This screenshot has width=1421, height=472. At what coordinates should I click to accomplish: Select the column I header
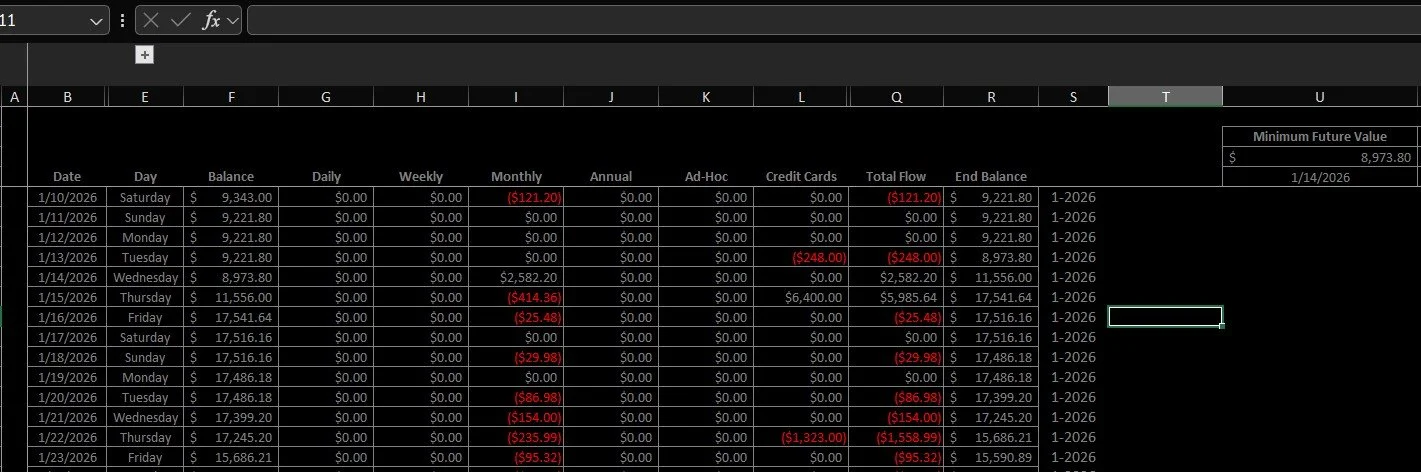point(516,97)
